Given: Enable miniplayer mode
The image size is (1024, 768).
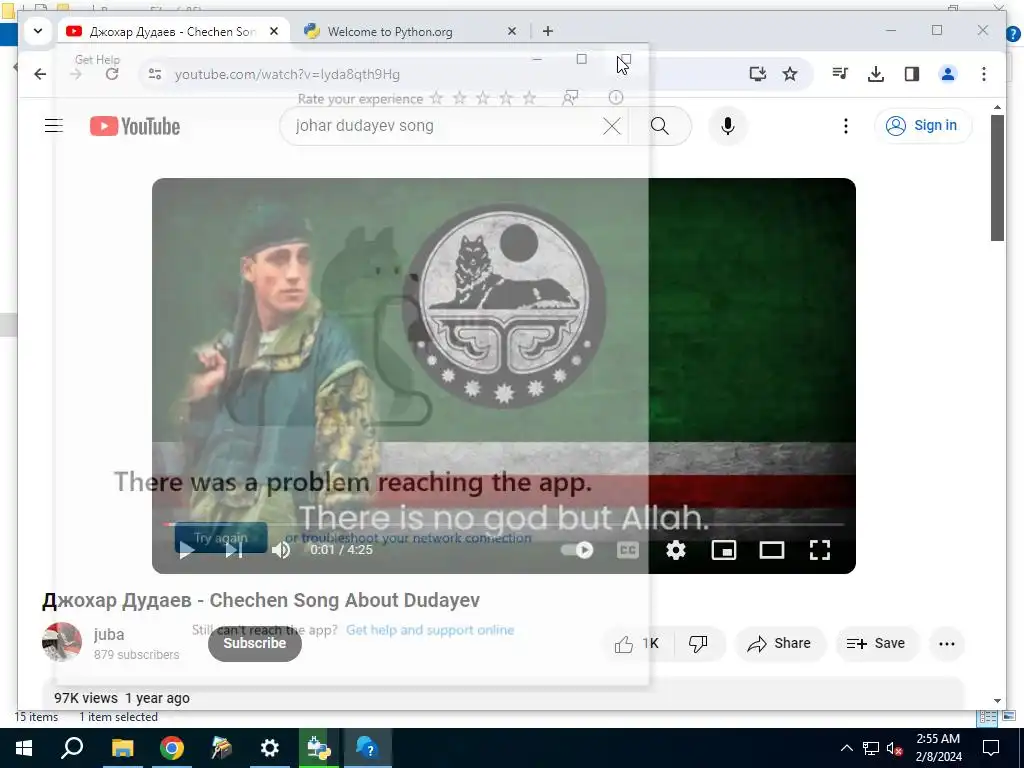Looking at the screenshot, I should click(724, 550).
